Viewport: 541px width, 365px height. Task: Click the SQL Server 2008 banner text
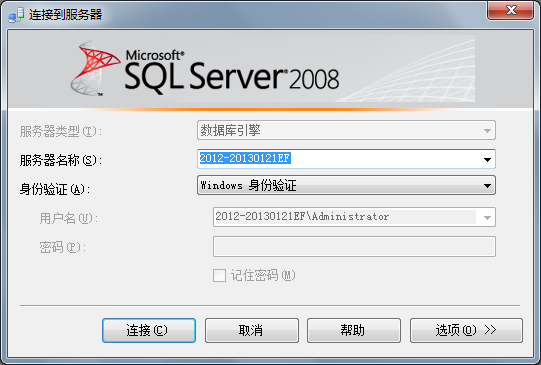coord(232,73)
